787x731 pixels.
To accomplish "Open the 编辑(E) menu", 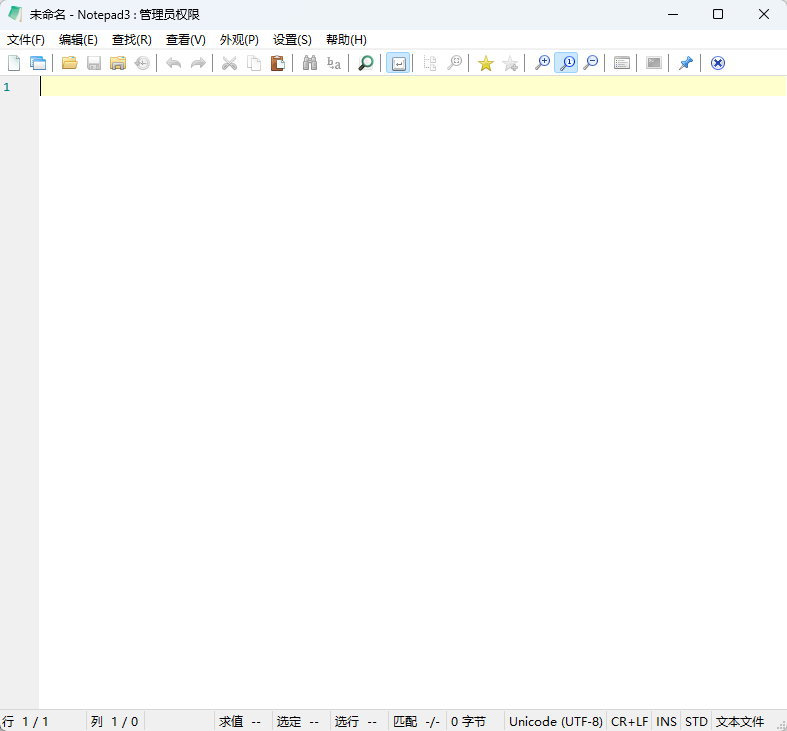I will tap(78, 40).
